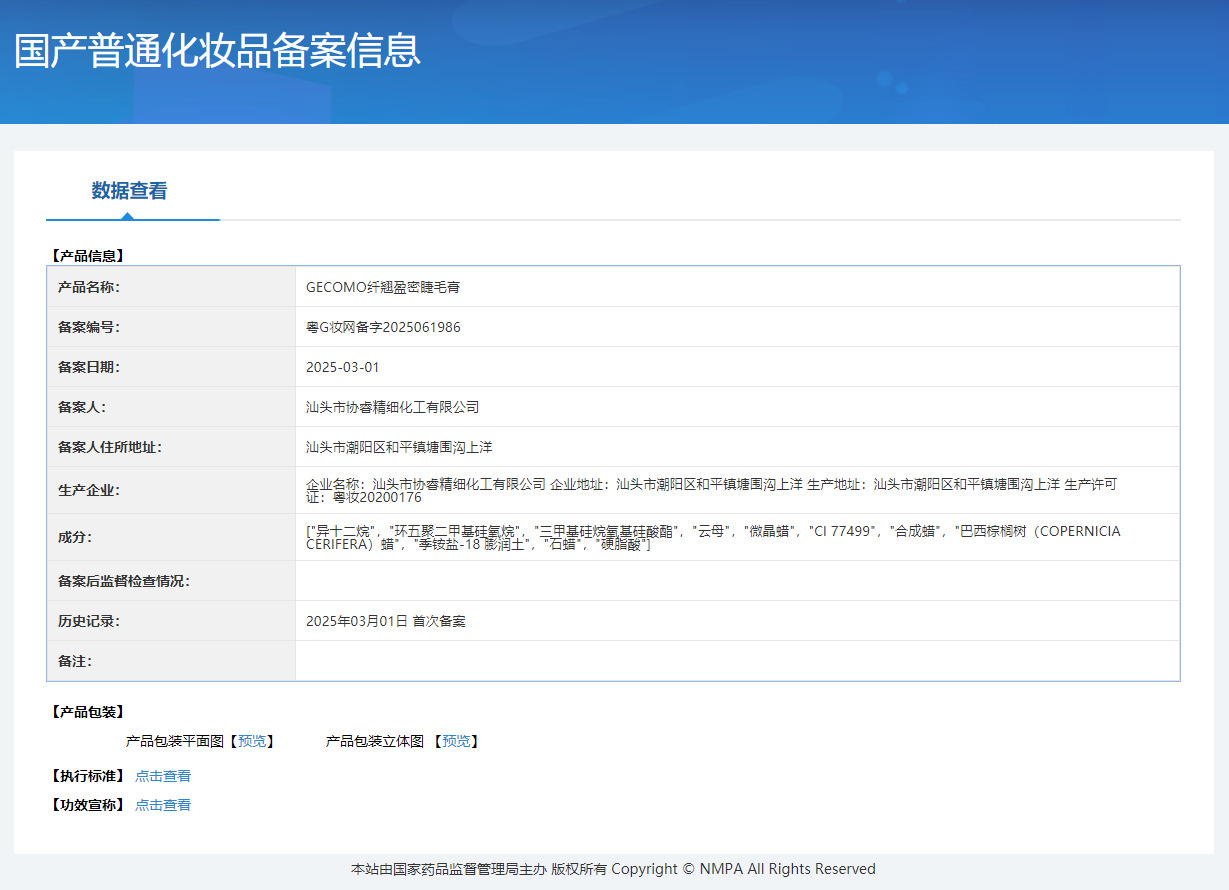Screen dimensions: 1229x890
Task: Click the 备案日期: row label
Action: point(89,367)
